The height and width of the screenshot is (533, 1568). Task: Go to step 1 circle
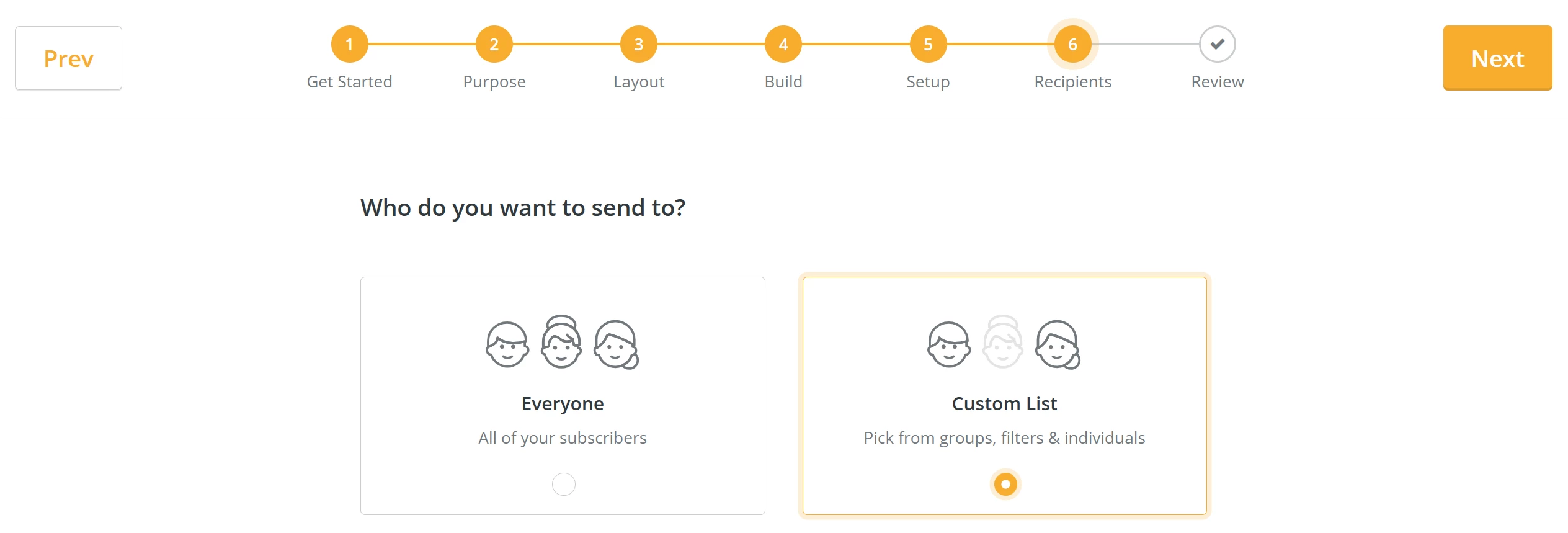tap(349, 44)
